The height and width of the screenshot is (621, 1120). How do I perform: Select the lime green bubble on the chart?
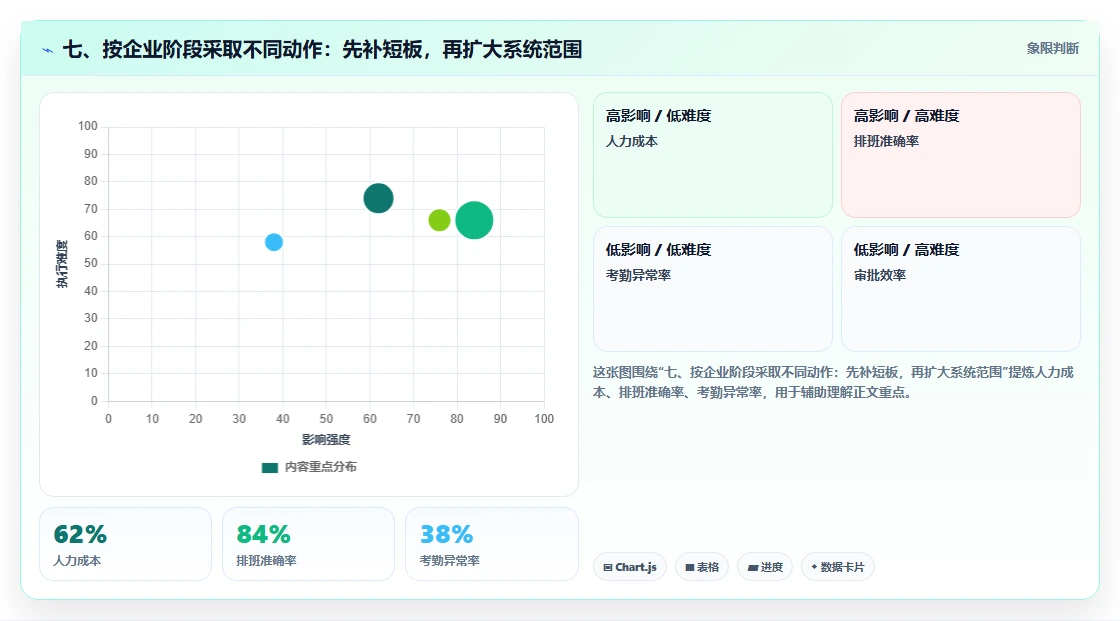coord(439,220)
